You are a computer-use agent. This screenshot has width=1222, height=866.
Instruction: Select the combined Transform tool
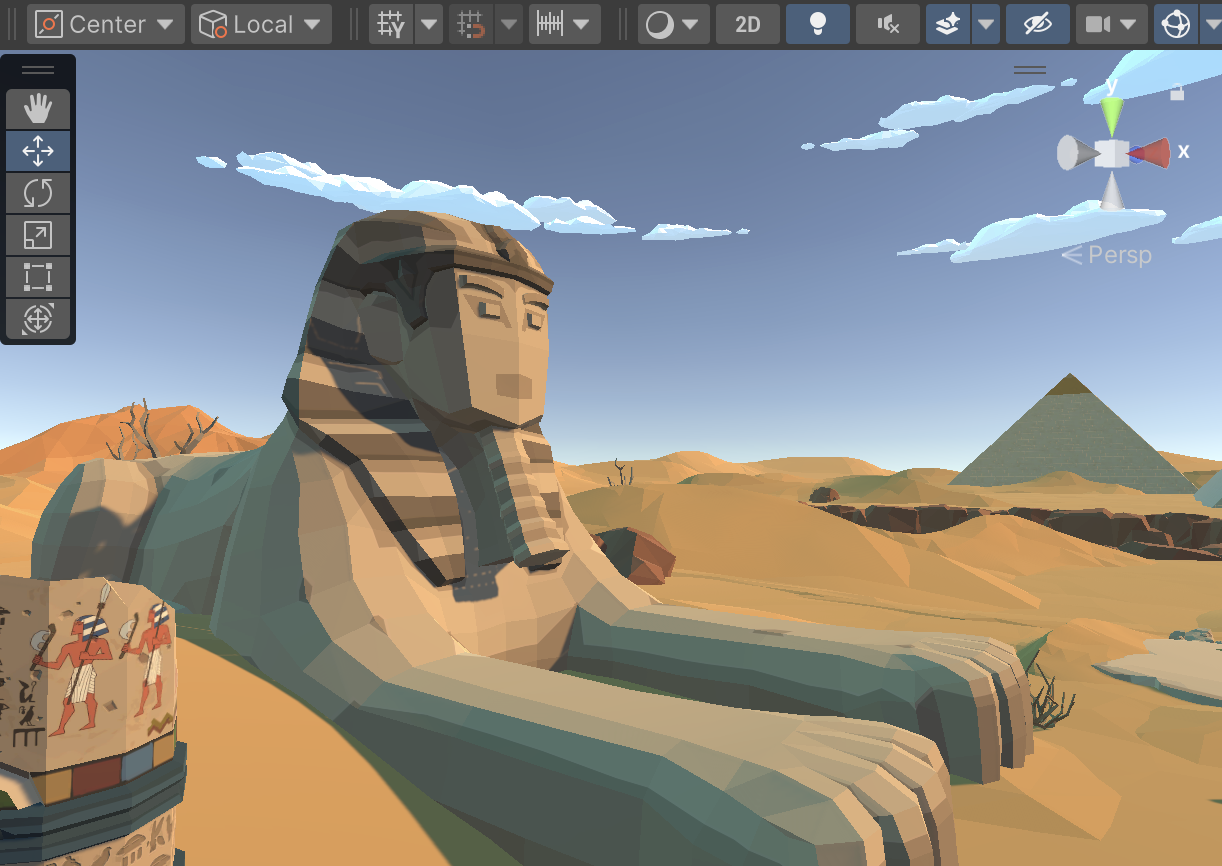(x=38, y=319)
